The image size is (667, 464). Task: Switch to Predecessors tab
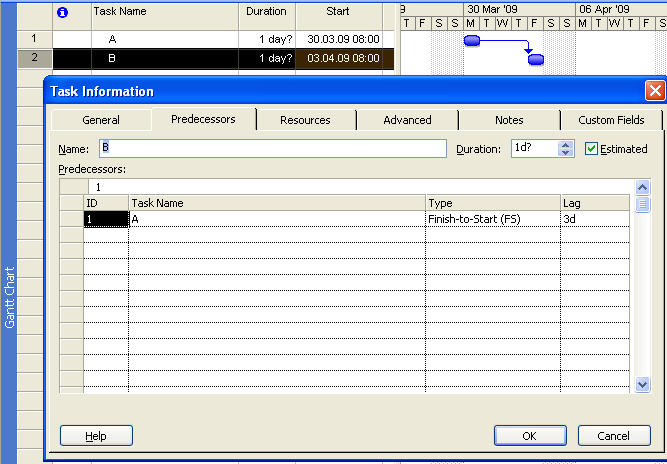203,119
